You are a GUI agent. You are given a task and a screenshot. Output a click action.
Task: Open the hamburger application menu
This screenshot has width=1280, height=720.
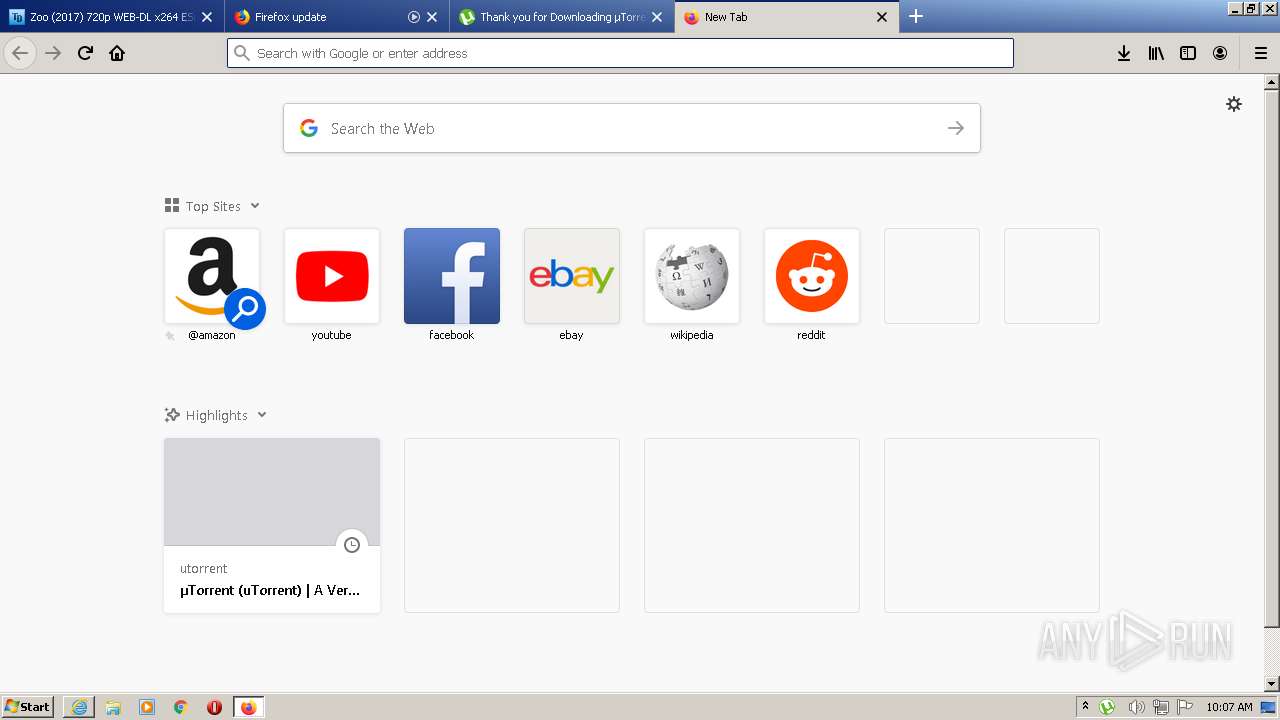click(1261, 53)
